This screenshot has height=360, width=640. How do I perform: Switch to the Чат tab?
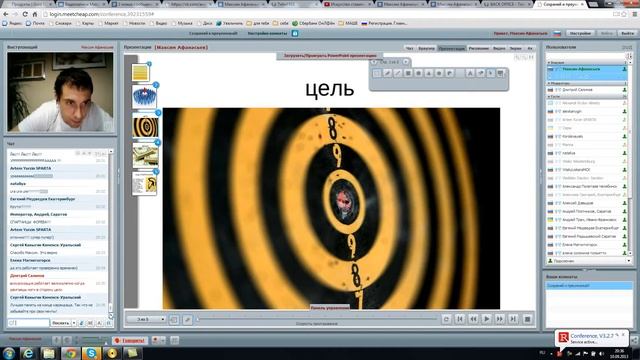coord(409,48)
